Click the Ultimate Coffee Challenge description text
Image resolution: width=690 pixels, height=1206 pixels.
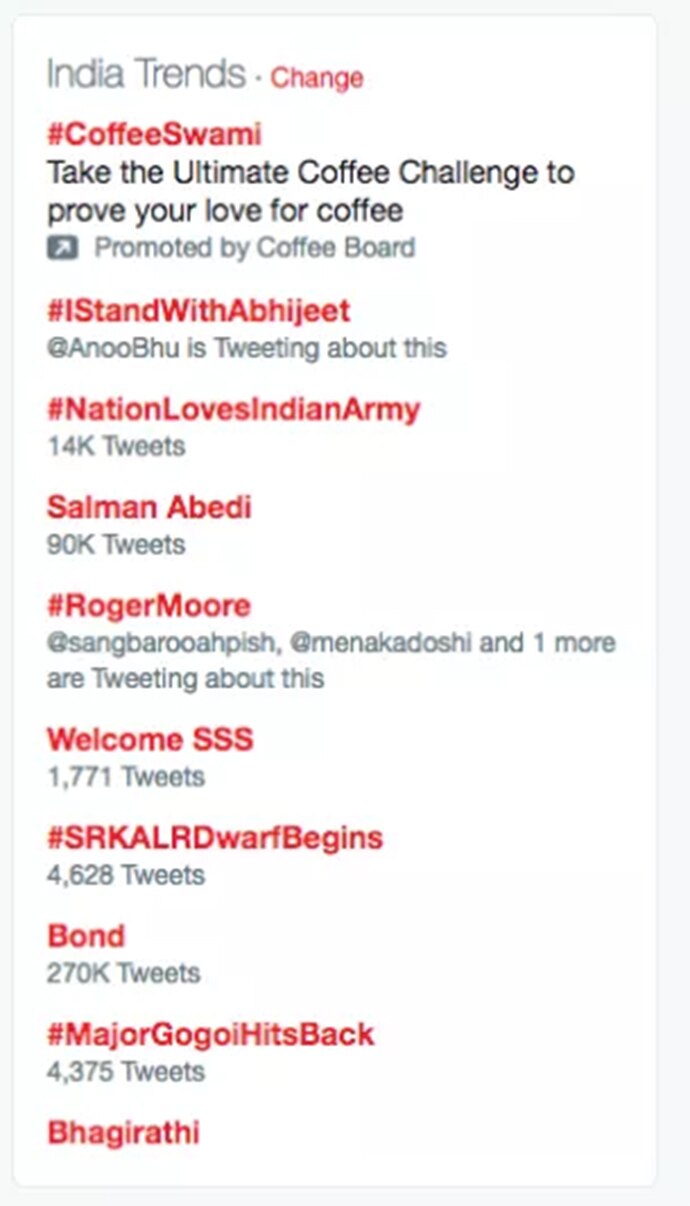[310, 191]
